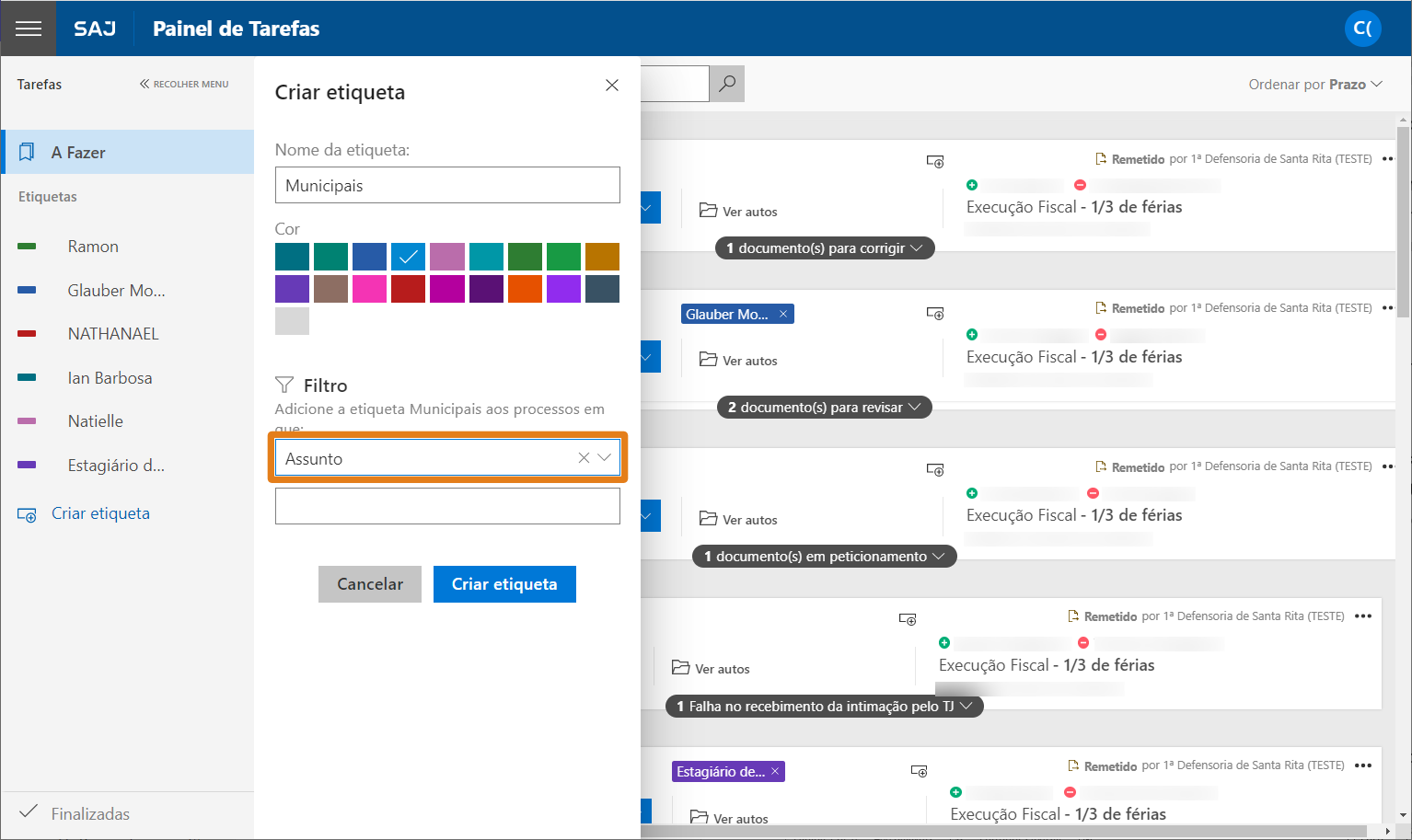Click Ver autos on the Glauber card
This screenshot has height=840, width=1412.
point(738,361)
